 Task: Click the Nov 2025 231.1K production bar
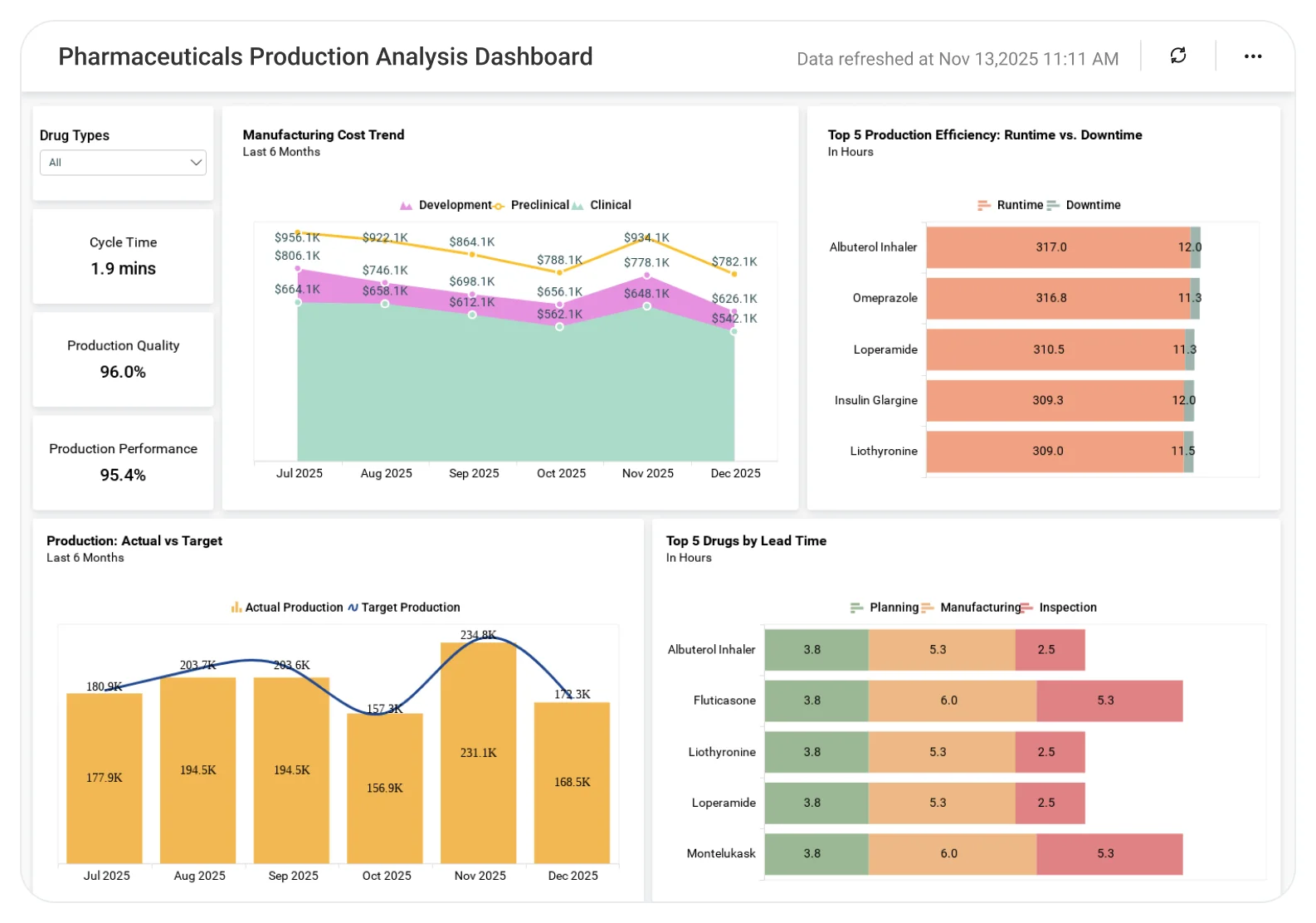point(479,753)
